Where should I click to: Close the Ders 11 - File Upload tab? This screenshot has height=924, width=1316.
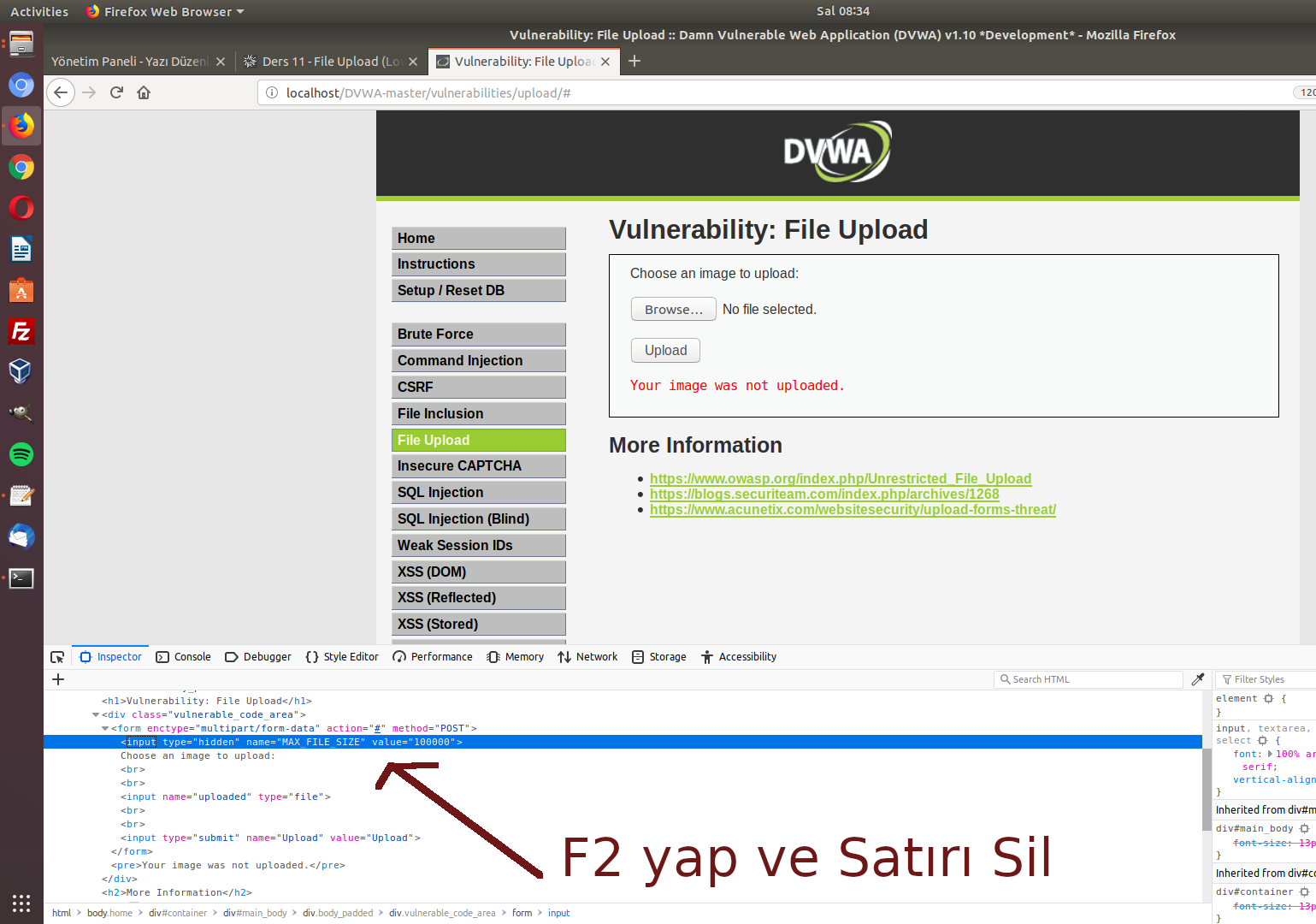click(x=413, y=62)
